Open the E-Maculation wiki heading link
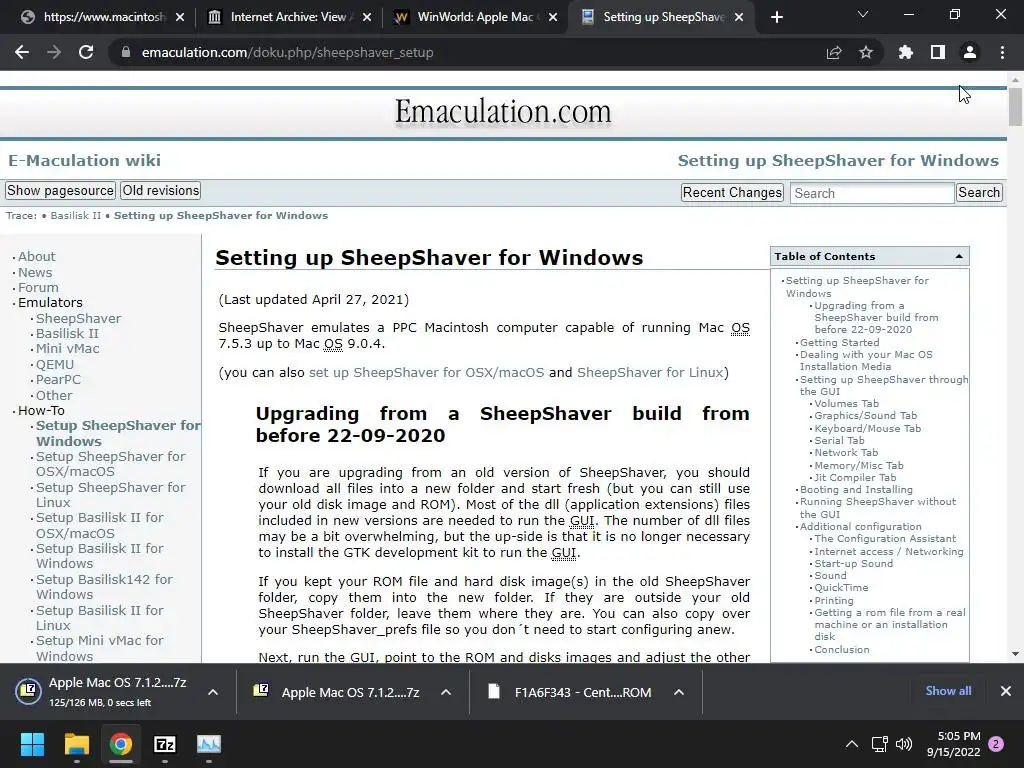The height and width of the screenshot is (768, 1024). tap(84, 161)
